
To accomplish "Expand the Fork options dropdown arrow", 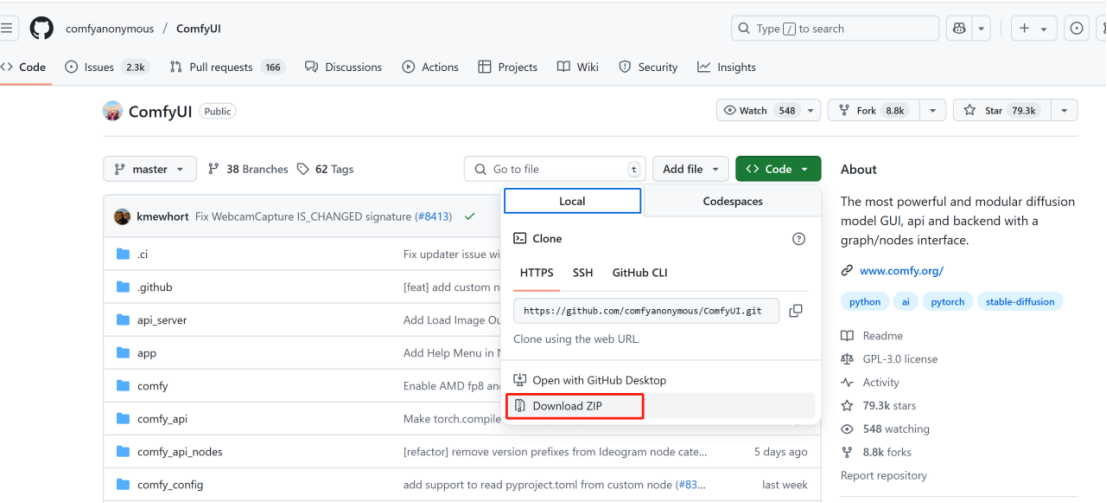I will tap(933, 111).
